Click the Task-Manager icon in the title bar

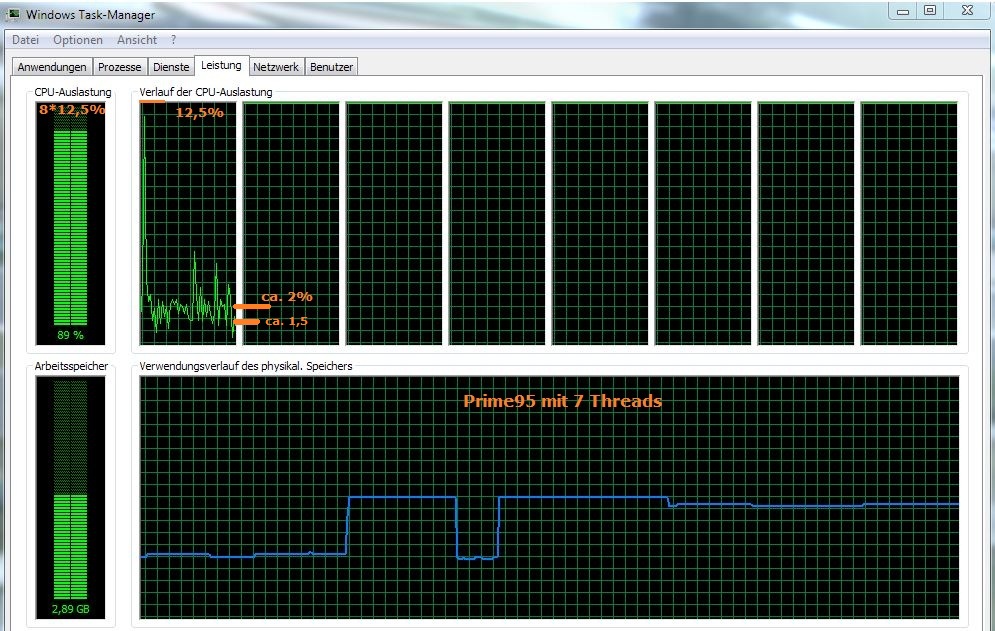[16, 14]
